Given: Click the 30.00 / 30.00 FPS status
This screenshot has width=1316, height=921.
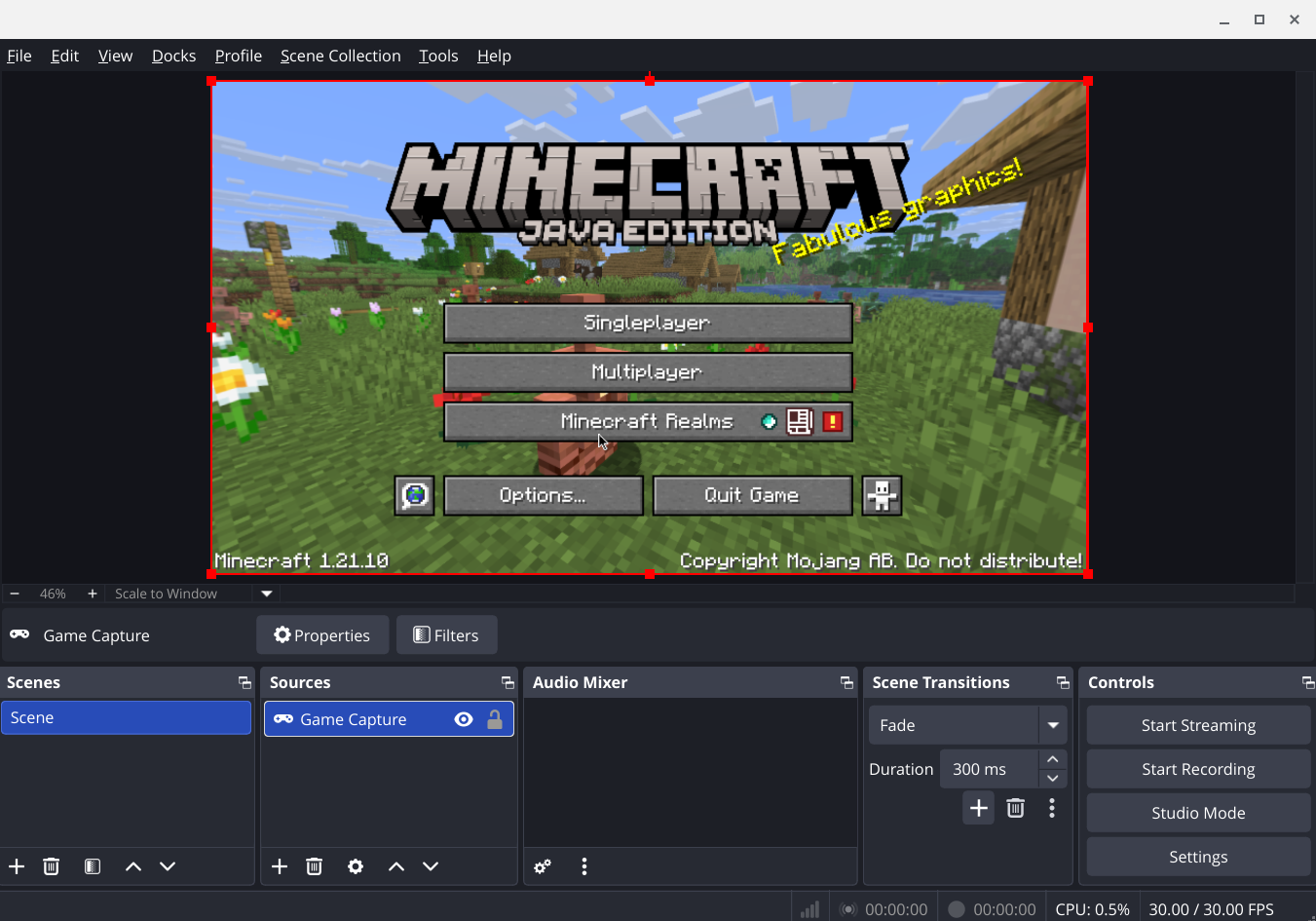Looking at the screenshot, I should (1212, 909).
